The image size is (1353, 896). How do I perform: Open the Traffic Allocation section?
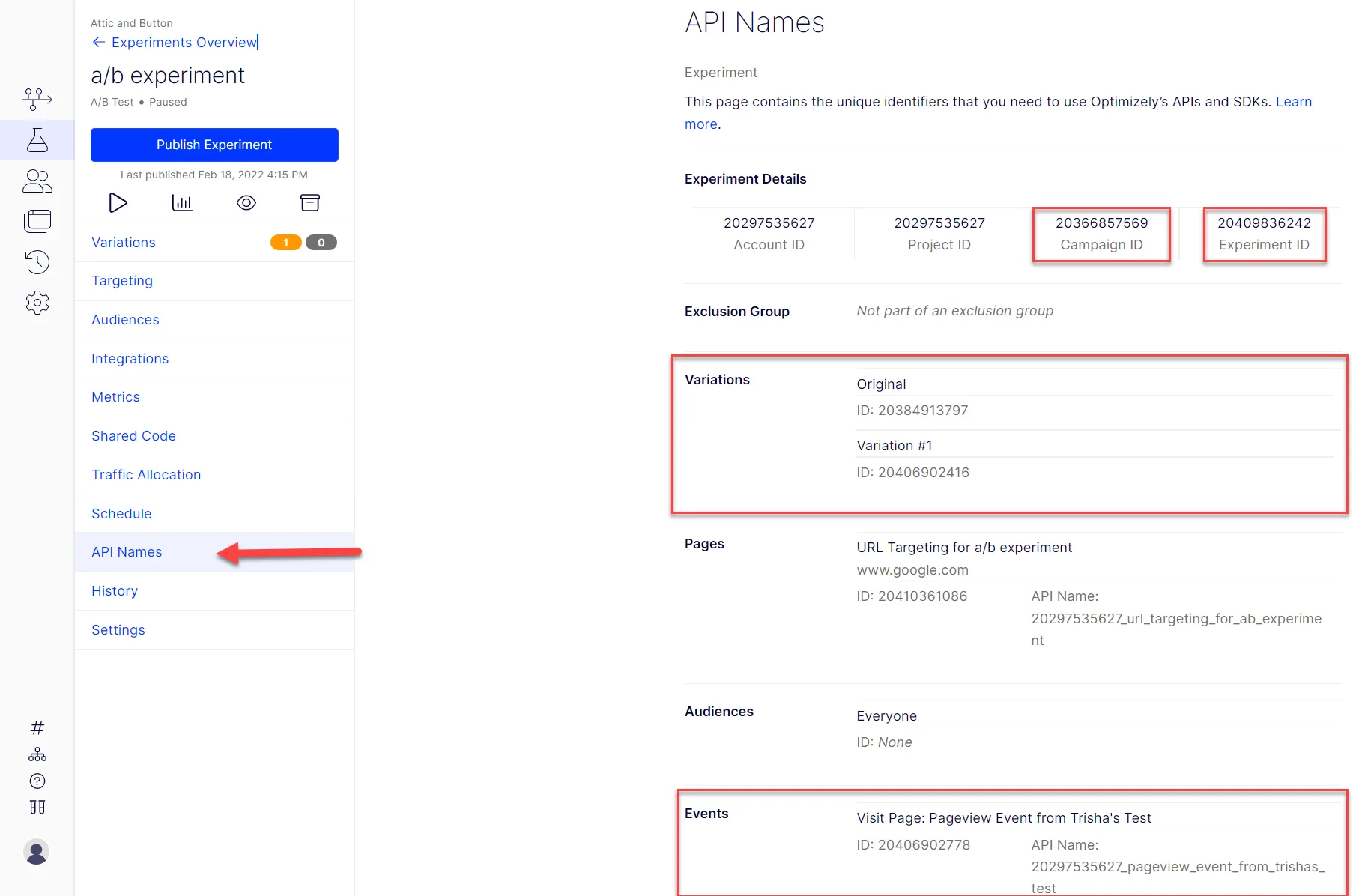click(214, 475)
